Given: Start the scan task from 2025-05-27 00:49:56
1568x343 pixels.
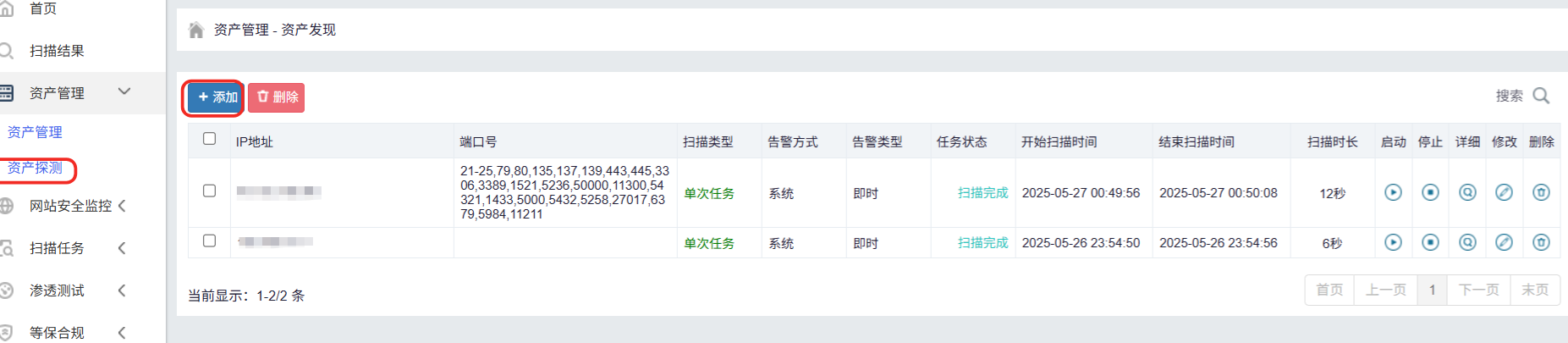Looking at the screenshot, I should point(1393,192).
